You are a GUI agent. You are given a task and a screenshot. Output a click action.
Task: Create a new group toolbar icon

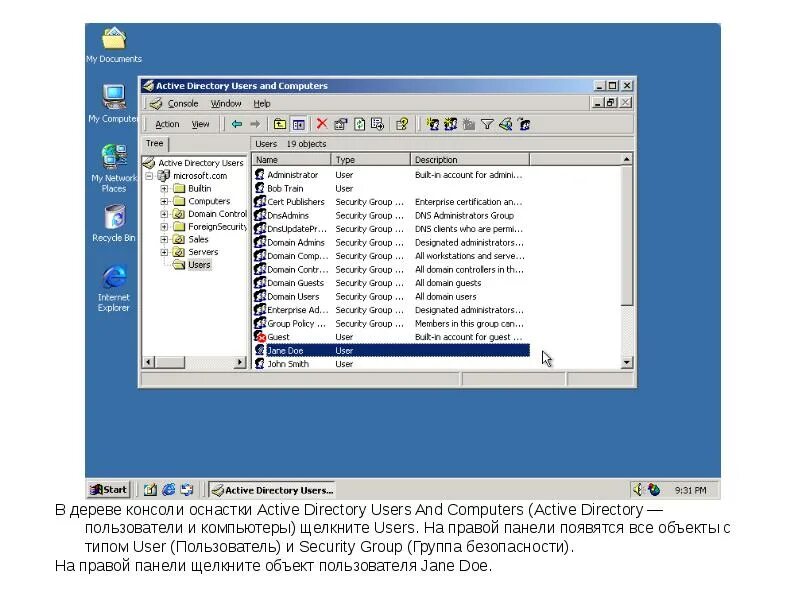tap(451, 124)
